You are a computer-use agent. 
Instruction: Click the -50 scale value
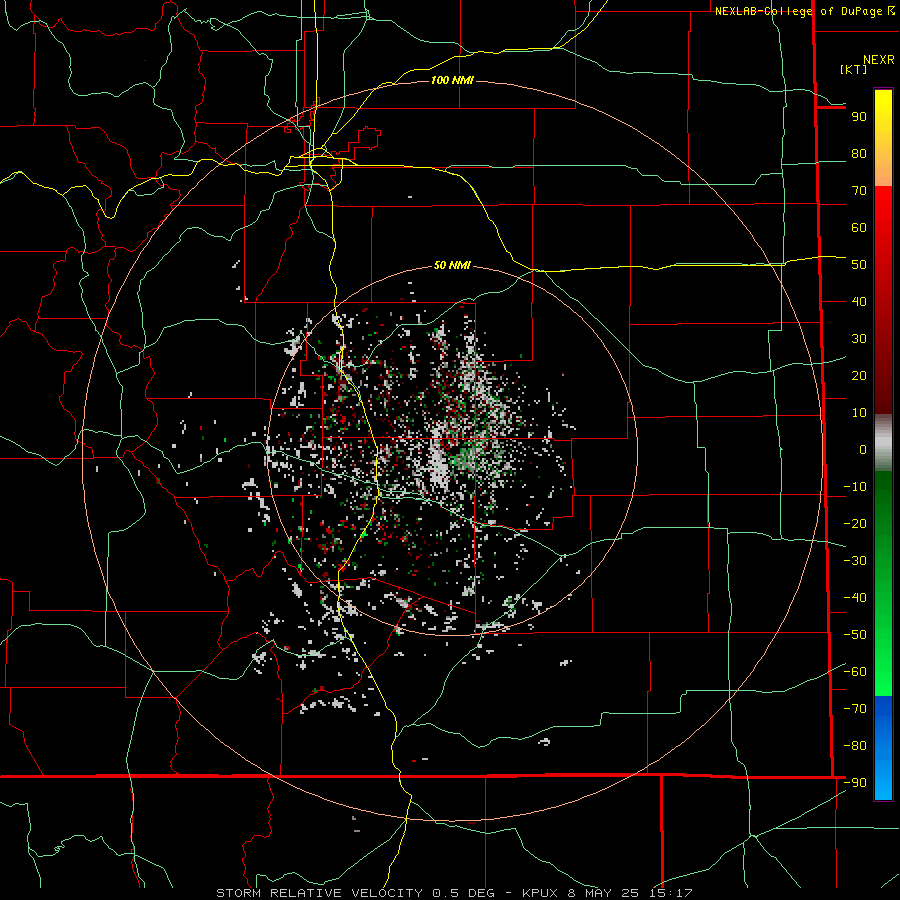click(x=855, y=635)
